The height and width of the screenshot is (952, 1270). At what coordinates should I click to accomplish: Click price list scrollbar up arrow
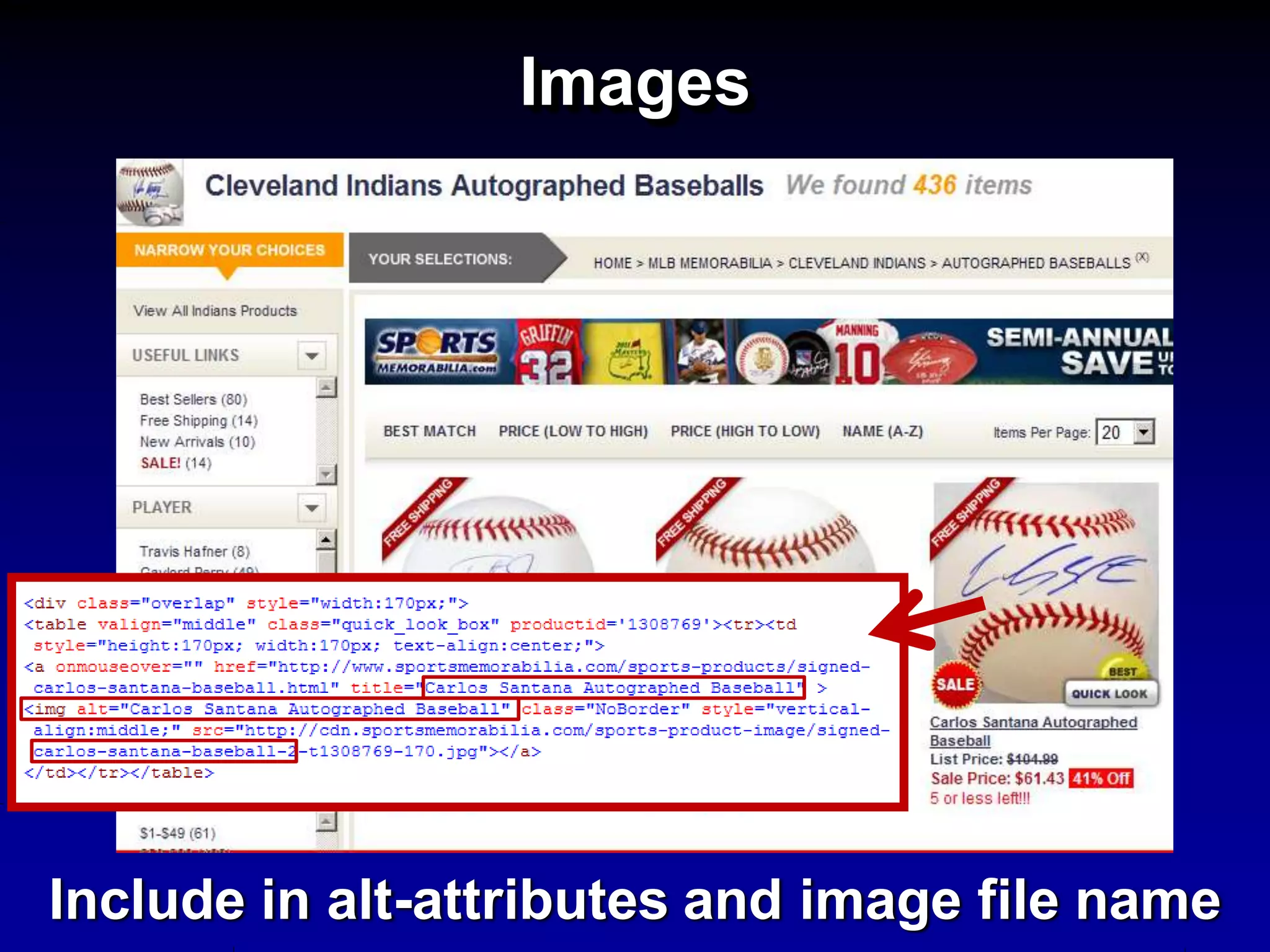(326, 822)
